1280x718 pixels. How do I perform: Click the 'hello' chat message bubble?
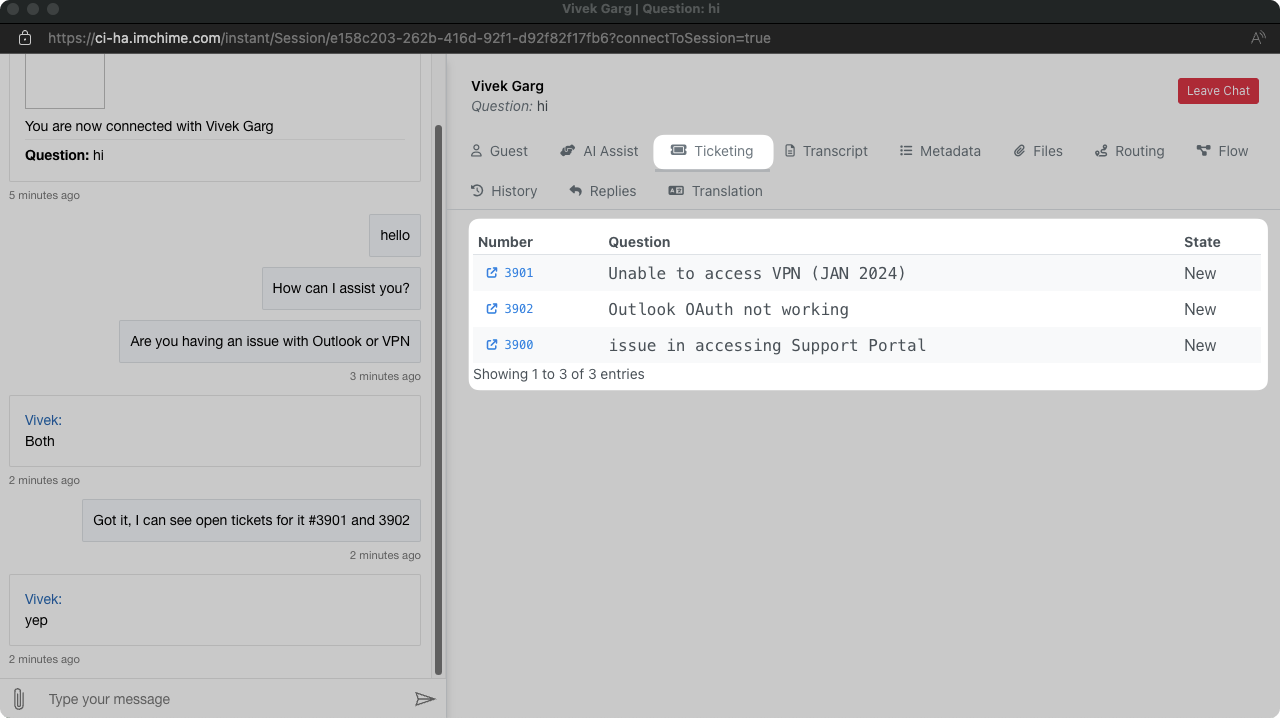pos(395,235)
